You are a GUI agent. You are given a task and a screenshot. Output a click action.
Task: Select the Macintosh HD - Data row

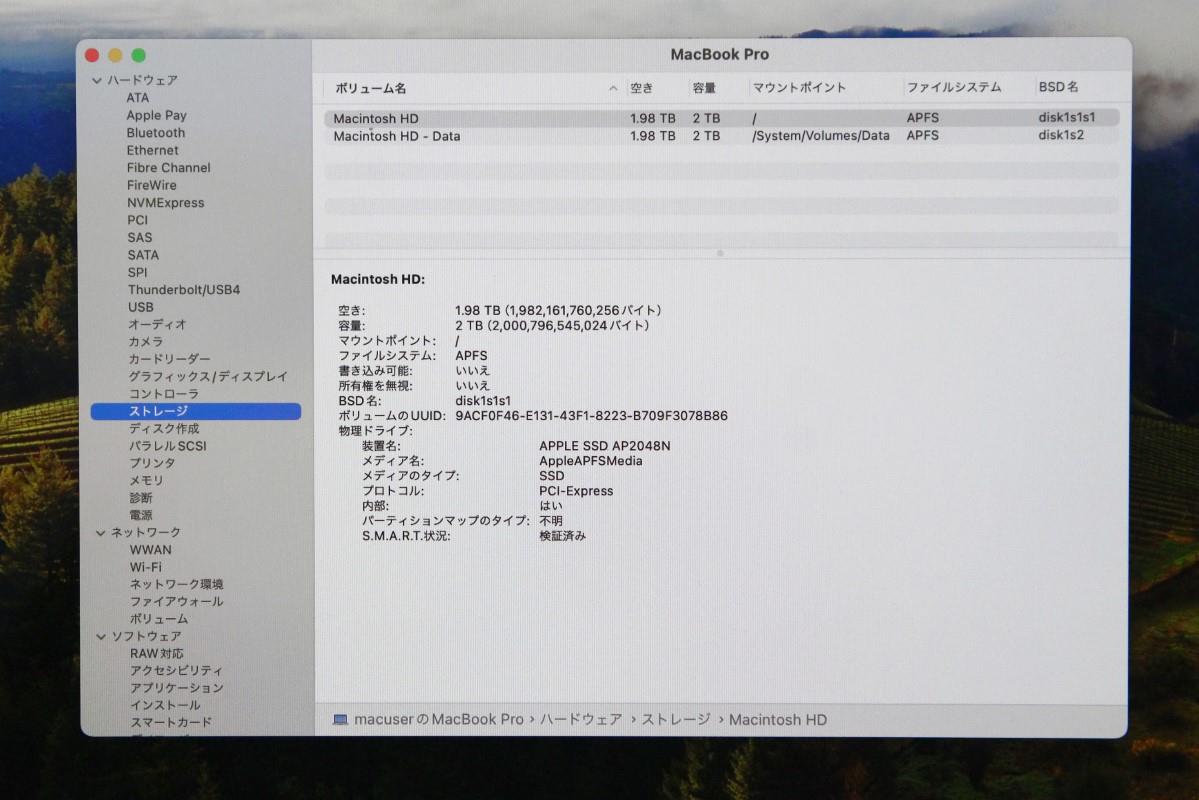point(721,136)
